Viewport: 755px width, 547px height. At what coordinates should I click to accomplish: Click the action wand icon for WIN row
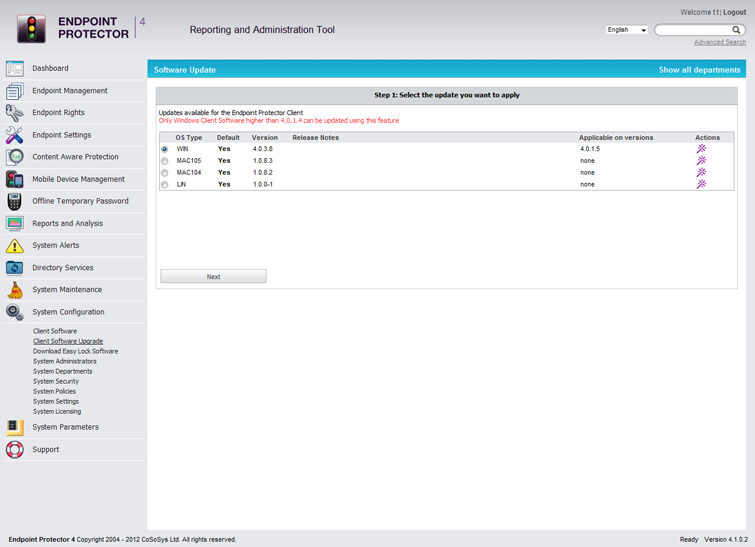coord(701,149)
